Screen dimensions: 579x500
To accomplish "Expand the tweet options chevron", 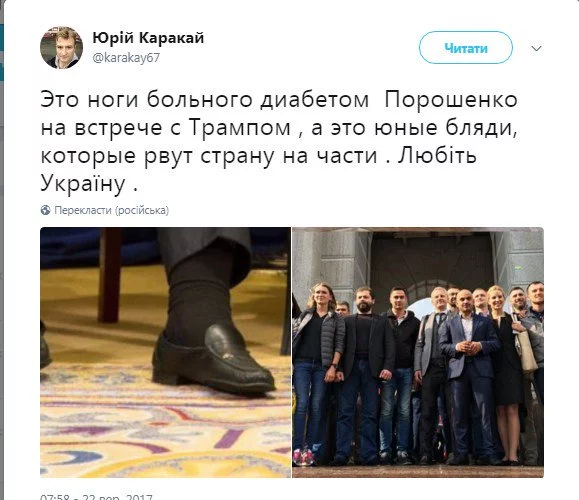I will (x=536, y=48).
